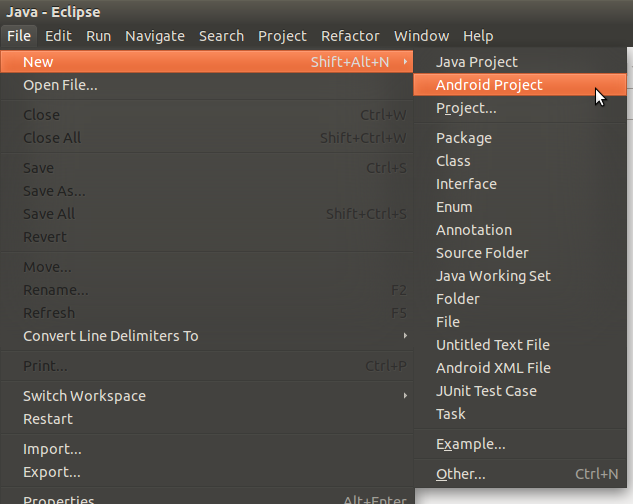The width and height of the screenshot is (633, 504).
Task: Open the Refactor menu
Action: pyautogui.click(x=350, y=36)
